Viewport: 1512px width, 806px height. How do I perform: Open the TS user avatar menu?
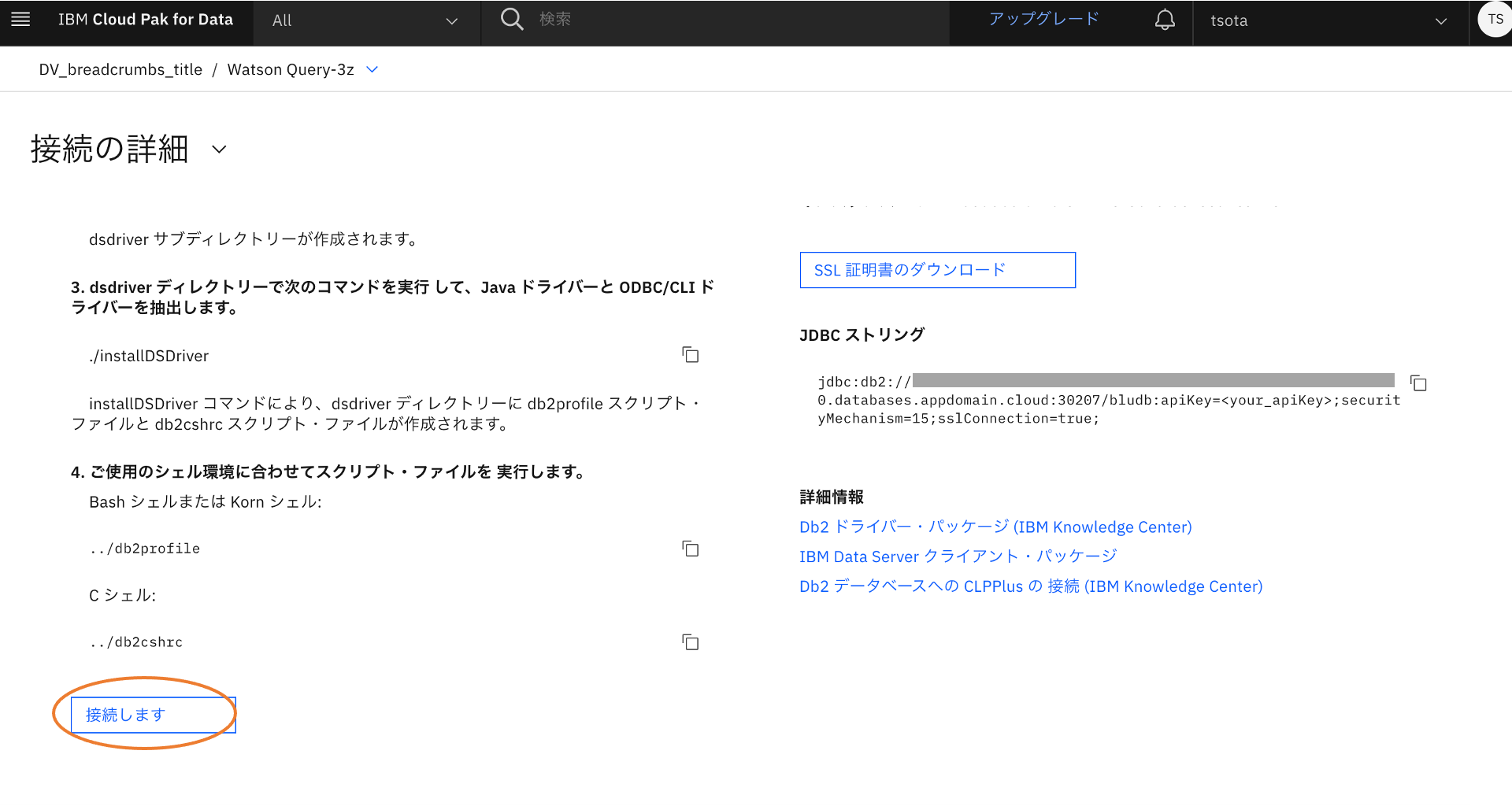coord(1495,20)
